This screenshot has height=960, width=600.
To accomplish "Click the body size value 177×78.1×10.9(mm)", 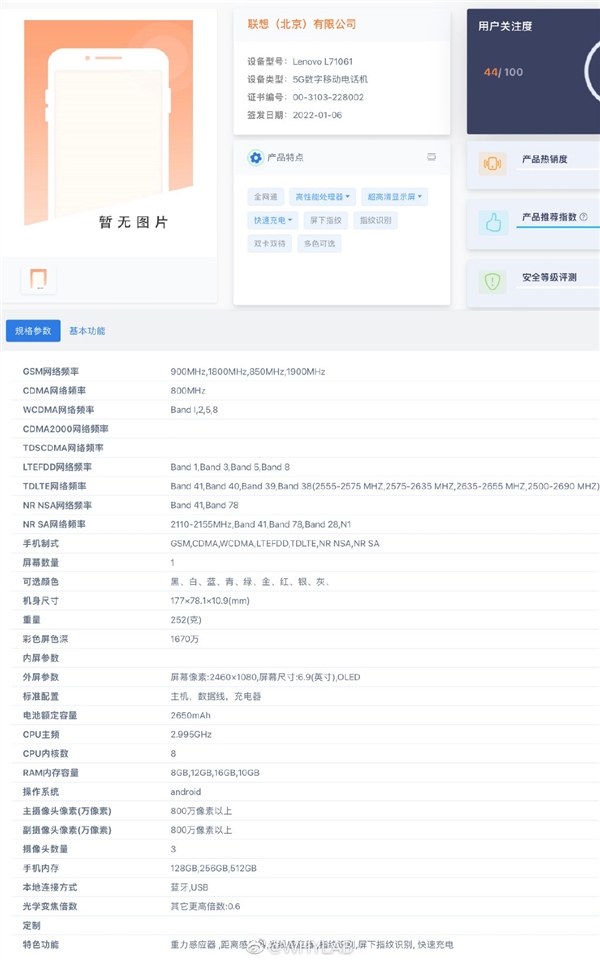I will point(210,601).
